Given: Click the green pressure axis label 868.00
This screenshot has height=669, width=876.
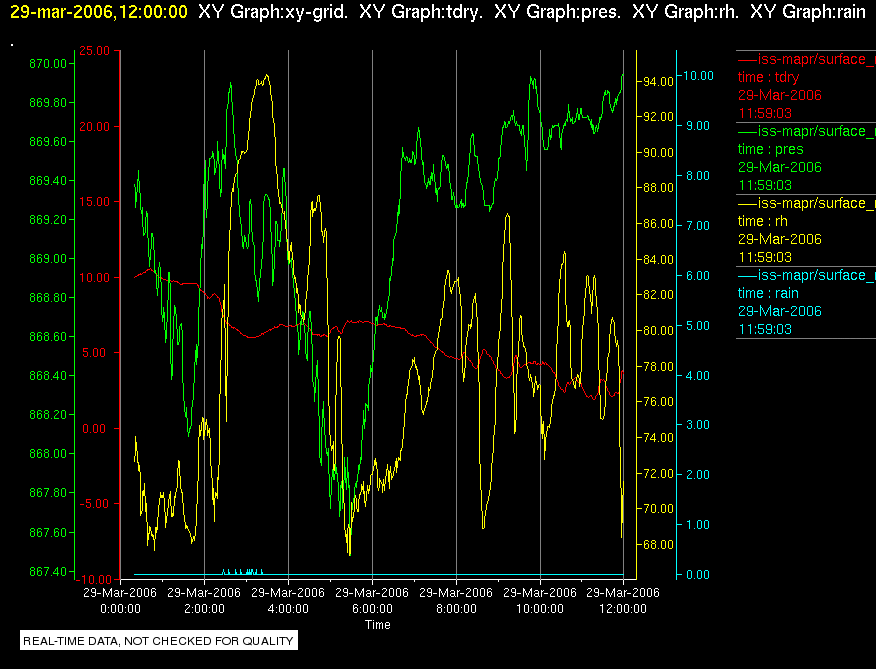Looking at the screenshot, I should [48, 454].
